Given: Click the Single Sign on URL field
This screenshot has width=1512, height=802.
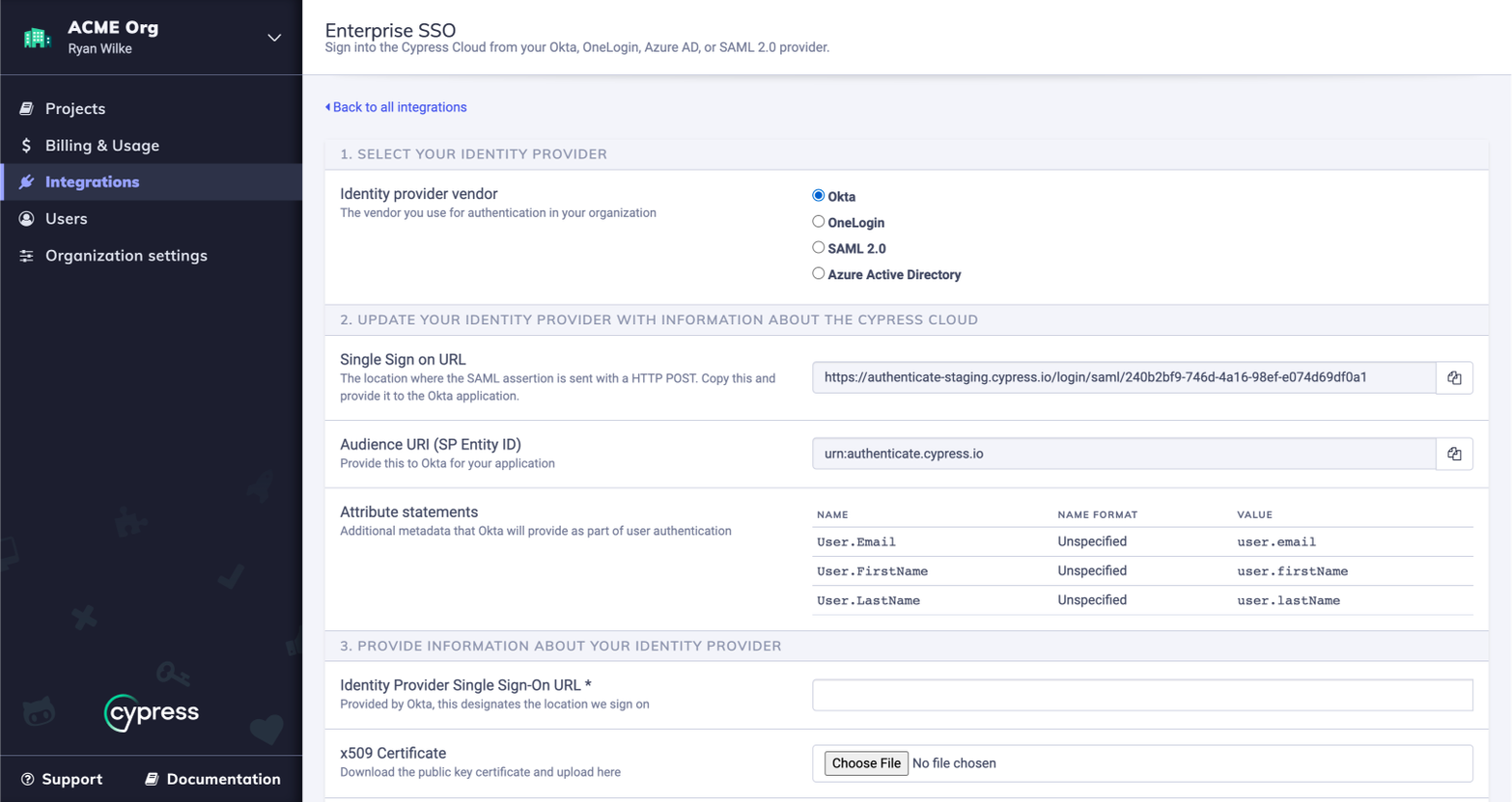Looking at the screenshot, I should (x=1124, y=377).
